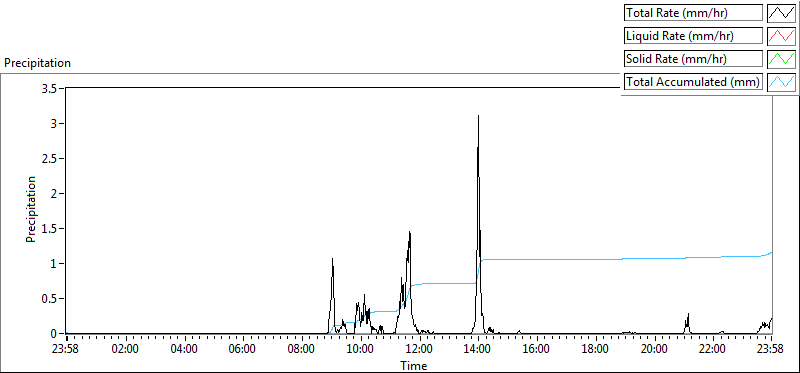Select the Total Rate (mm/hr) legend label

693,13
